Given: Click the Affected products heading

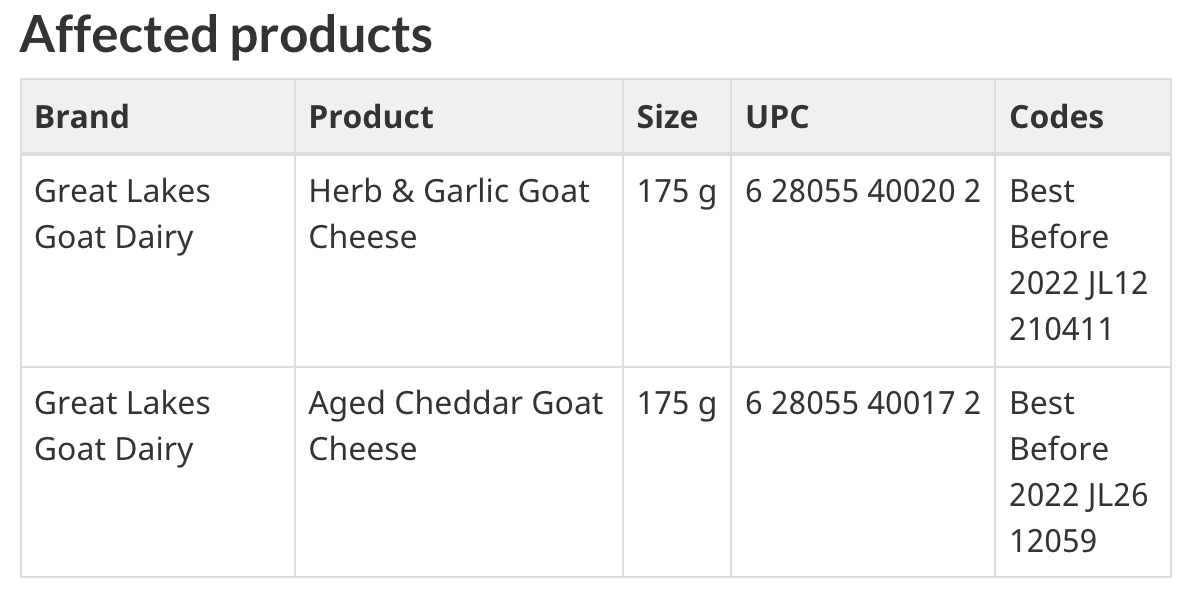Looking at the screenshot, I should click(225, 35).
